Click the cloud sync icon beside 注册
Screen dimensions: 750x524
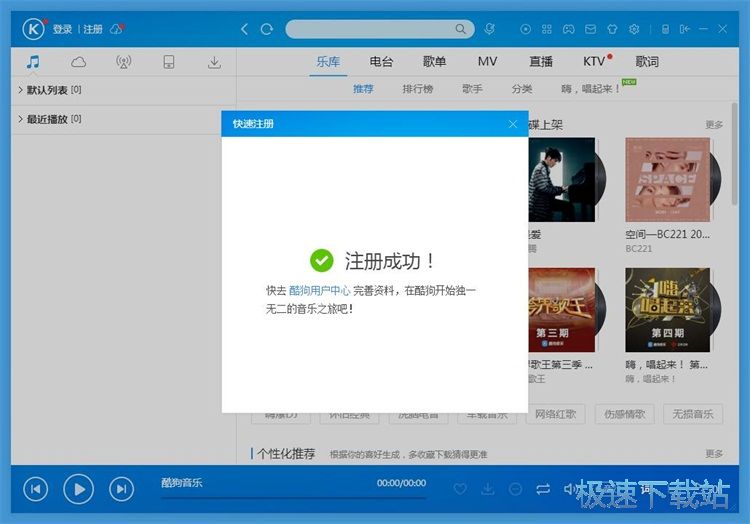tap(117, 29)
